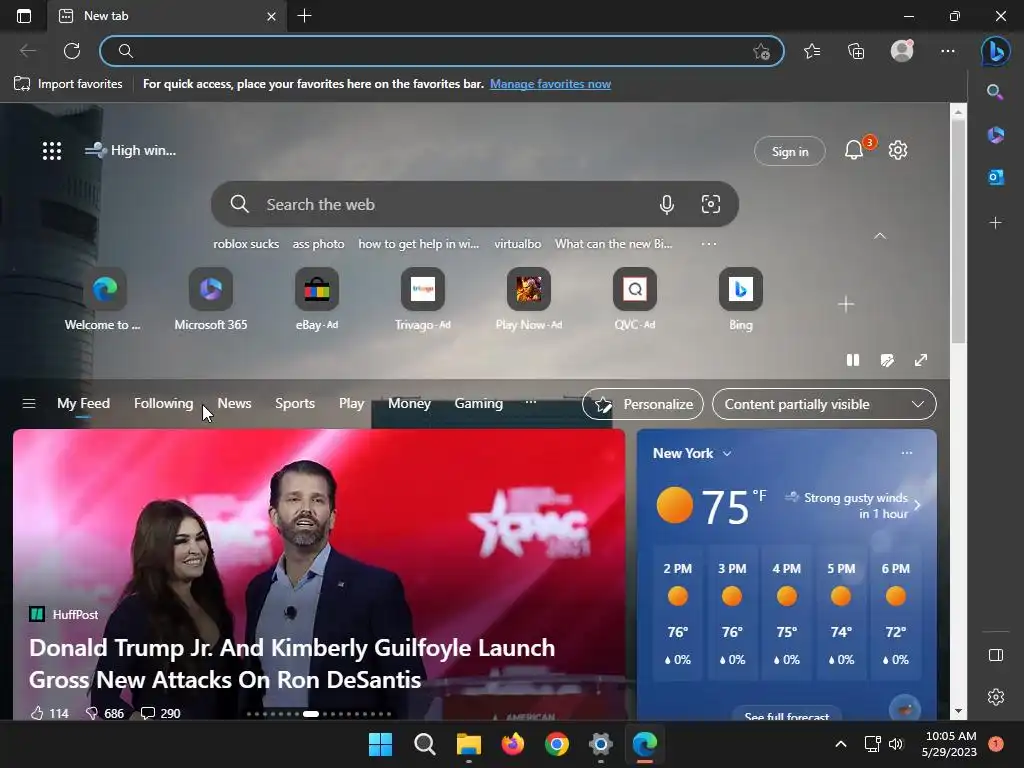This screenshot has height=768, width=1024.
Task: Open weather card options menu
Action: tap(906, 453)
